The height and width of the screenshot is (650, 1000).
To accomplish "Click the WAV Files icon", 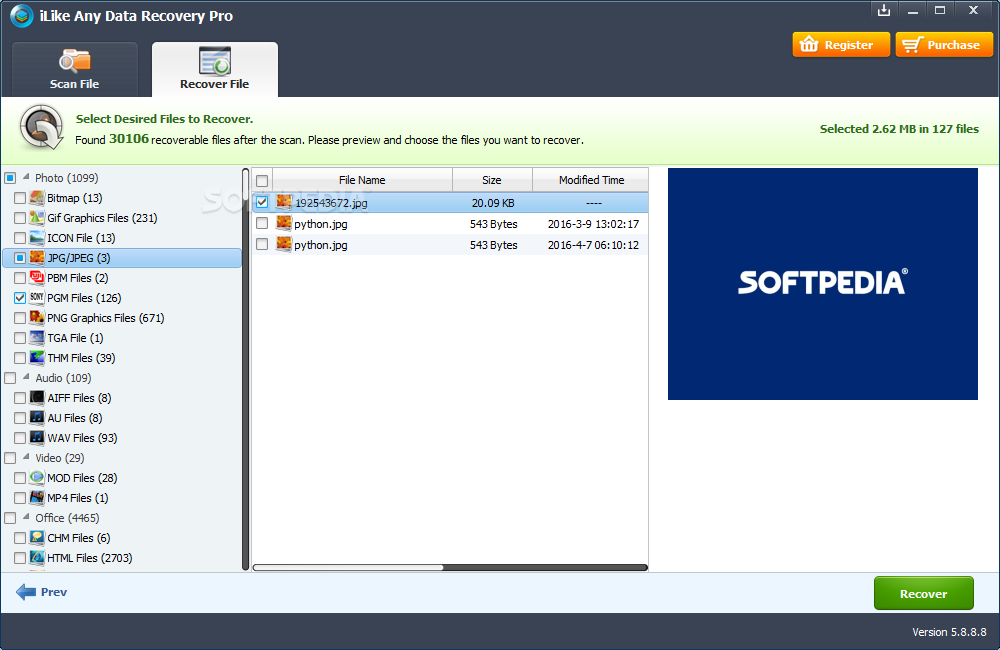I will 37,438.
